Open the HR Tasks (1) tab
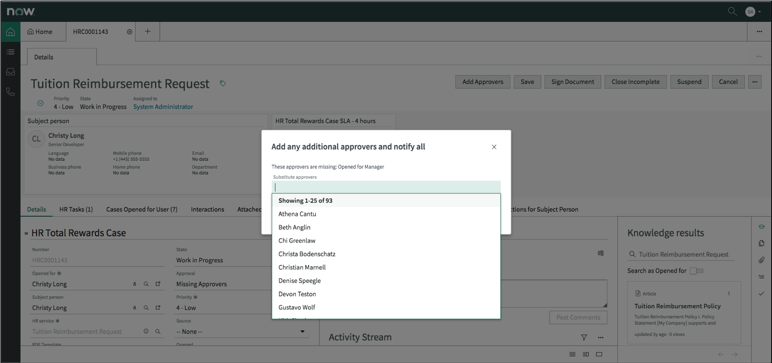This screenshot has height=363, width=772. coord(76,209)
